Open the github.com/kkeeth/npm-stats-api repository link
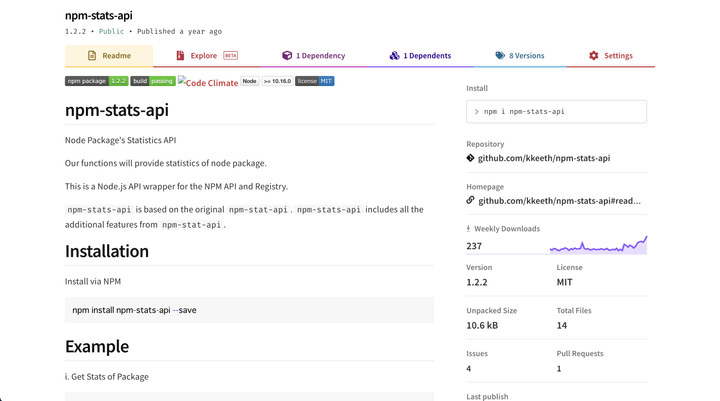This screenshot has height=401, width=720. [544, 158]
